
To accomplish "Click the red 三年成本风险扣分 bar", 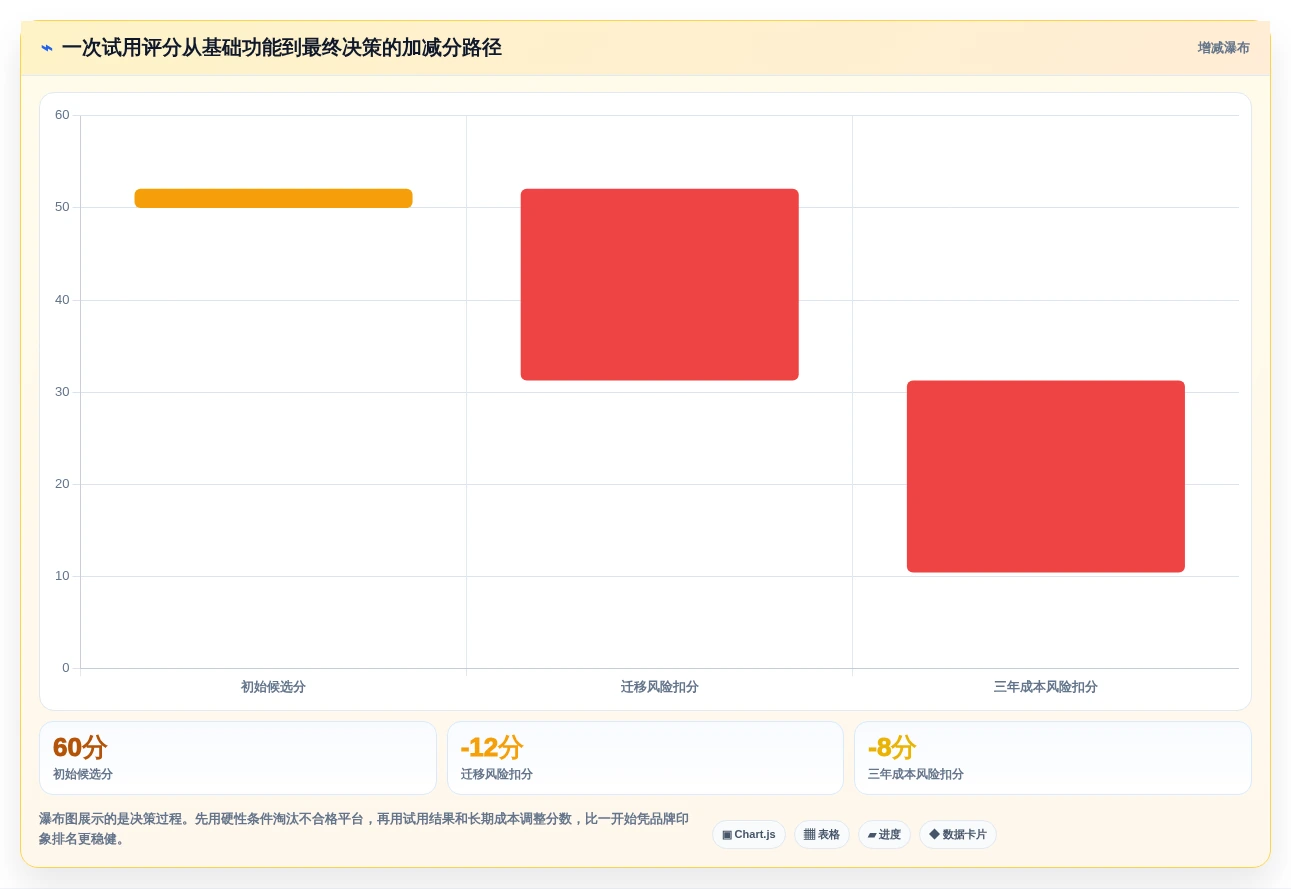I will (1046, 477).
